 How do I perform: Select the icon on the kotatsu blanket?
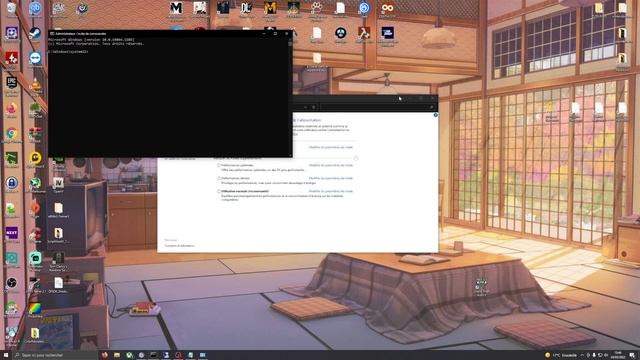tap(481, 284)
